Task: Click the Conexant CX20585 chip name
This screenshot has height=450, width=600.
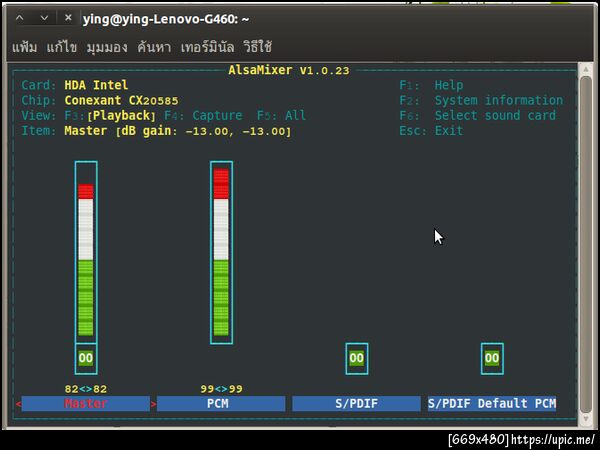Action: (x=121, y=101)
